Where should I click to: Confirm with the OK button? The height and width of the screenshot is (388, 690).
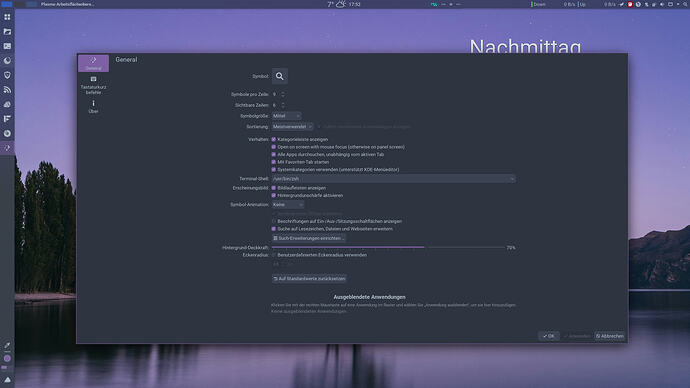click(x=549, y=336)
